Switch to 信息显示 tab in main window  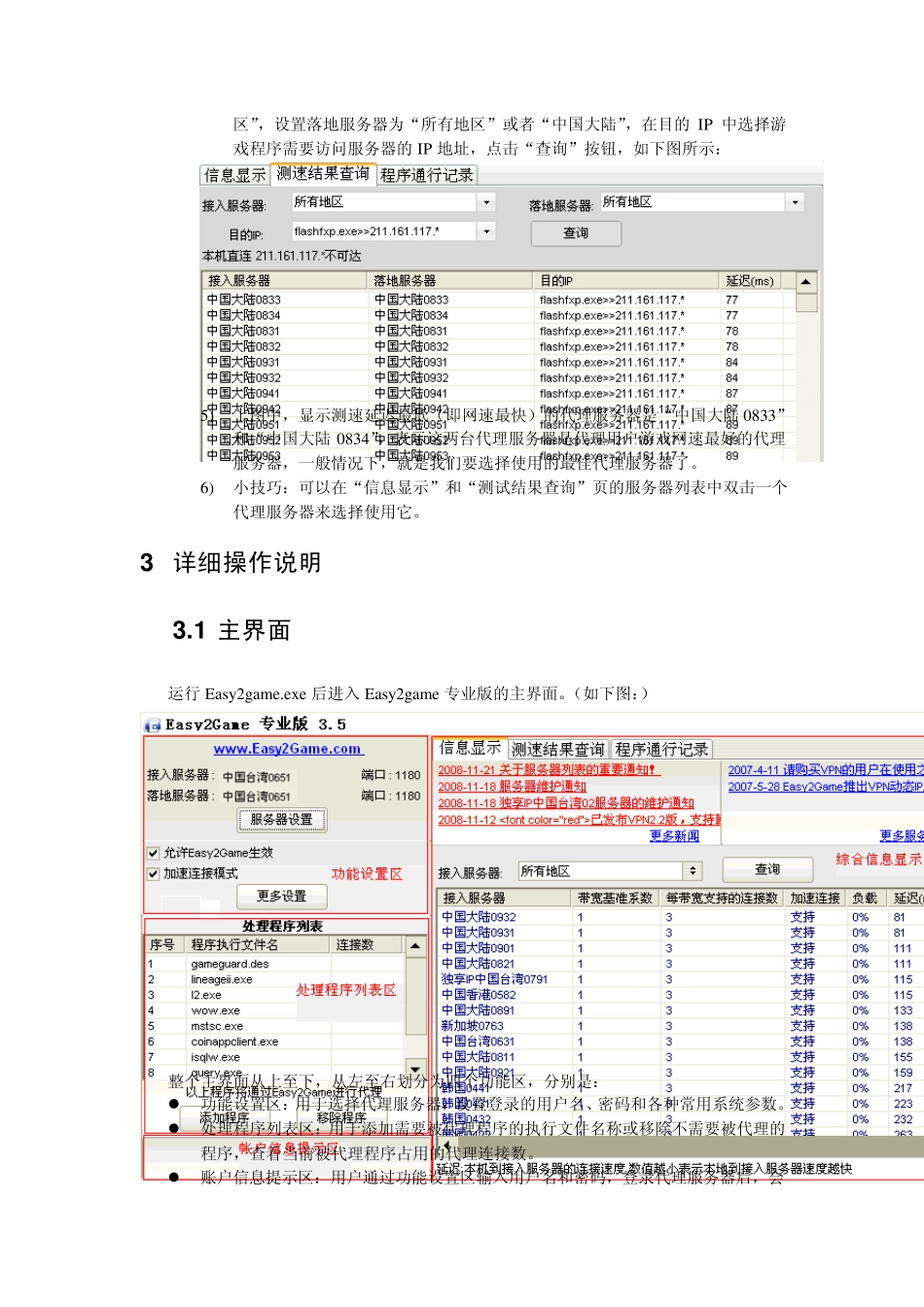pyautogui.click(x=470, y=748)
